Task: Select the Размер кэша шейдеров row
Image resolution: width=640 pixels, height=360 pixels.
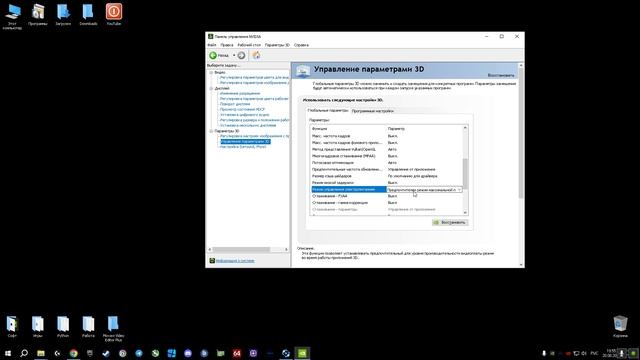Action: [387, 176]
